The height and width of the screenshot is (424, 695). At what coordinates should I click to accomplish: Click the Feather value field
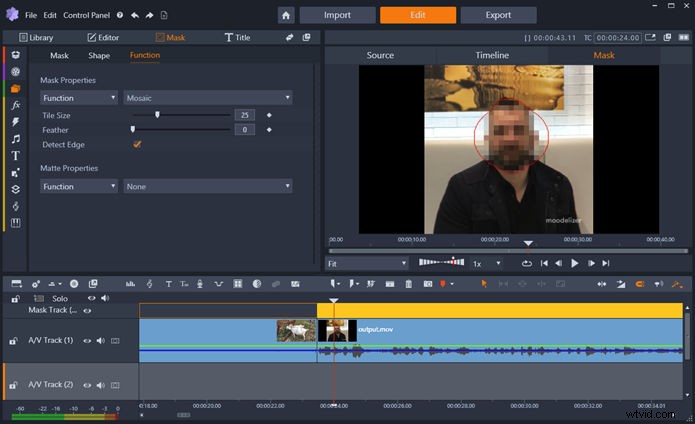(x=245, y=130)
